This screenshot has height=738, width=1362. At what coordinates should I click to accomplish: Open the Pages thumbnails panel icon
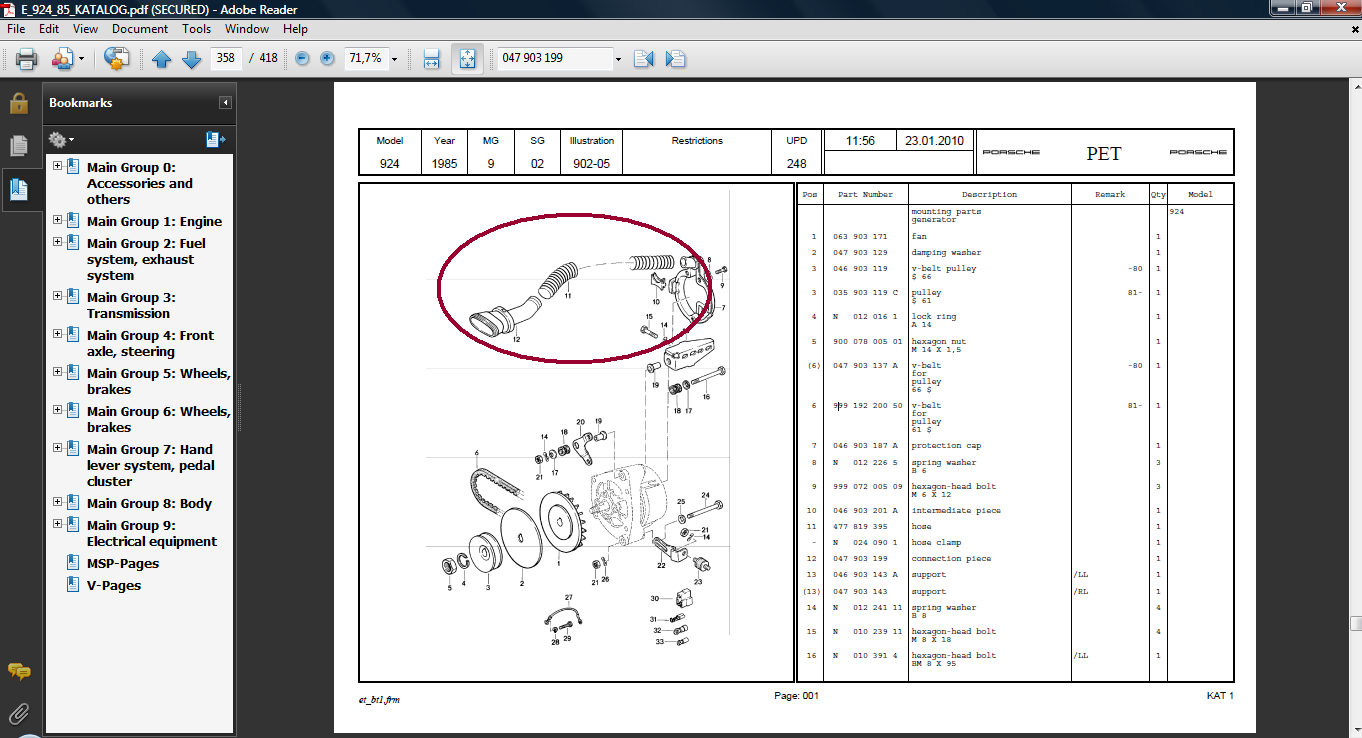click(x=18, y=146)
